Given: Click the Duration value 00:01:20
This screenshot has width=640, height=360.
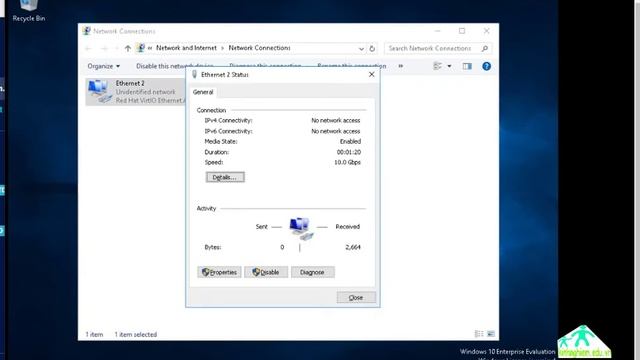Looking at the screenshot, I should click(349, 152).
